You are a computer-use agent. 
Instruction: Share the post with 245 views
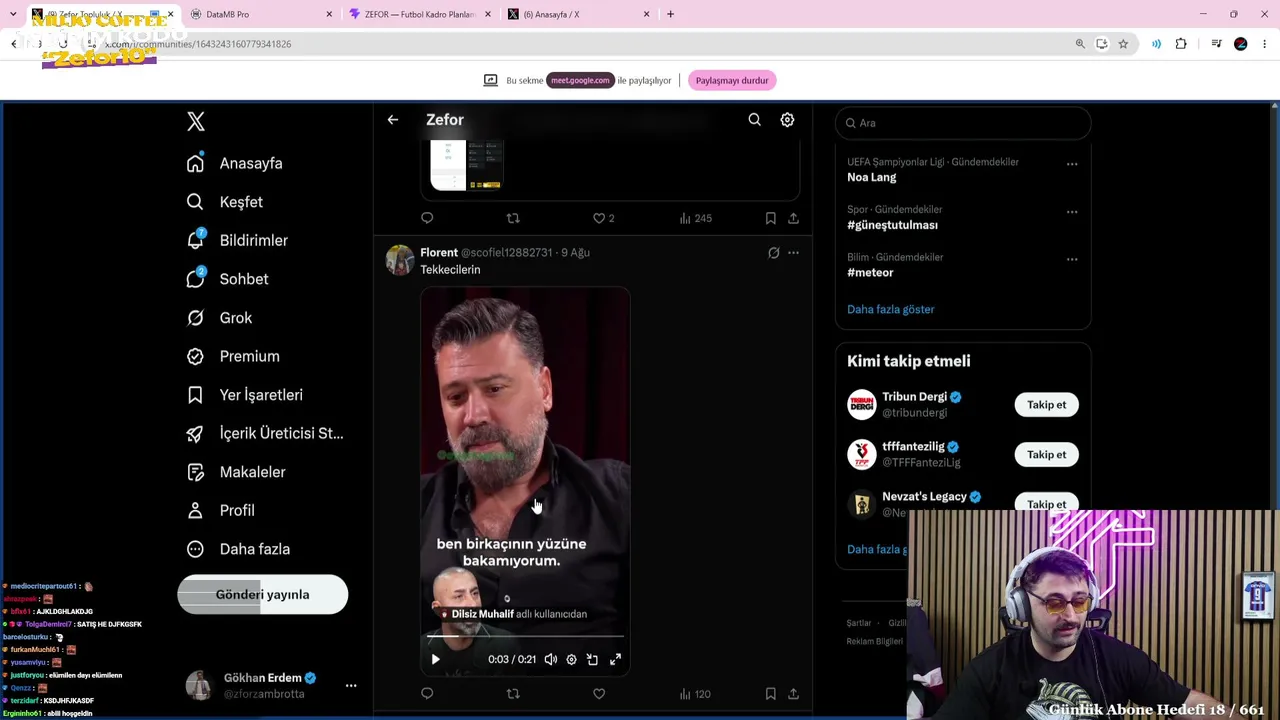click(x=793, y=218)
